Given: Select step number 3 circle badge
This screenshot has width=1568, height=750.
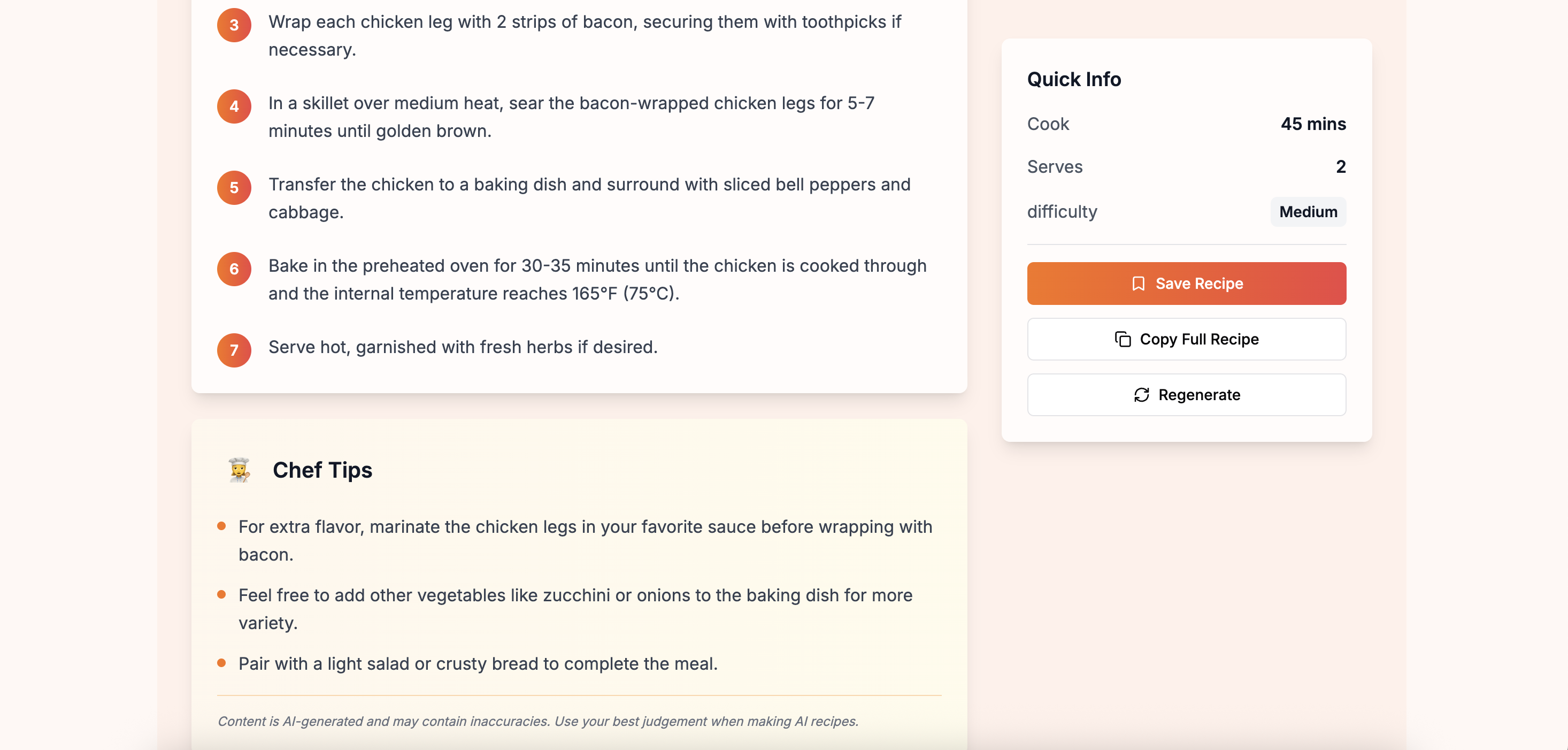Looking at the screenshot, I should (234, 25).
